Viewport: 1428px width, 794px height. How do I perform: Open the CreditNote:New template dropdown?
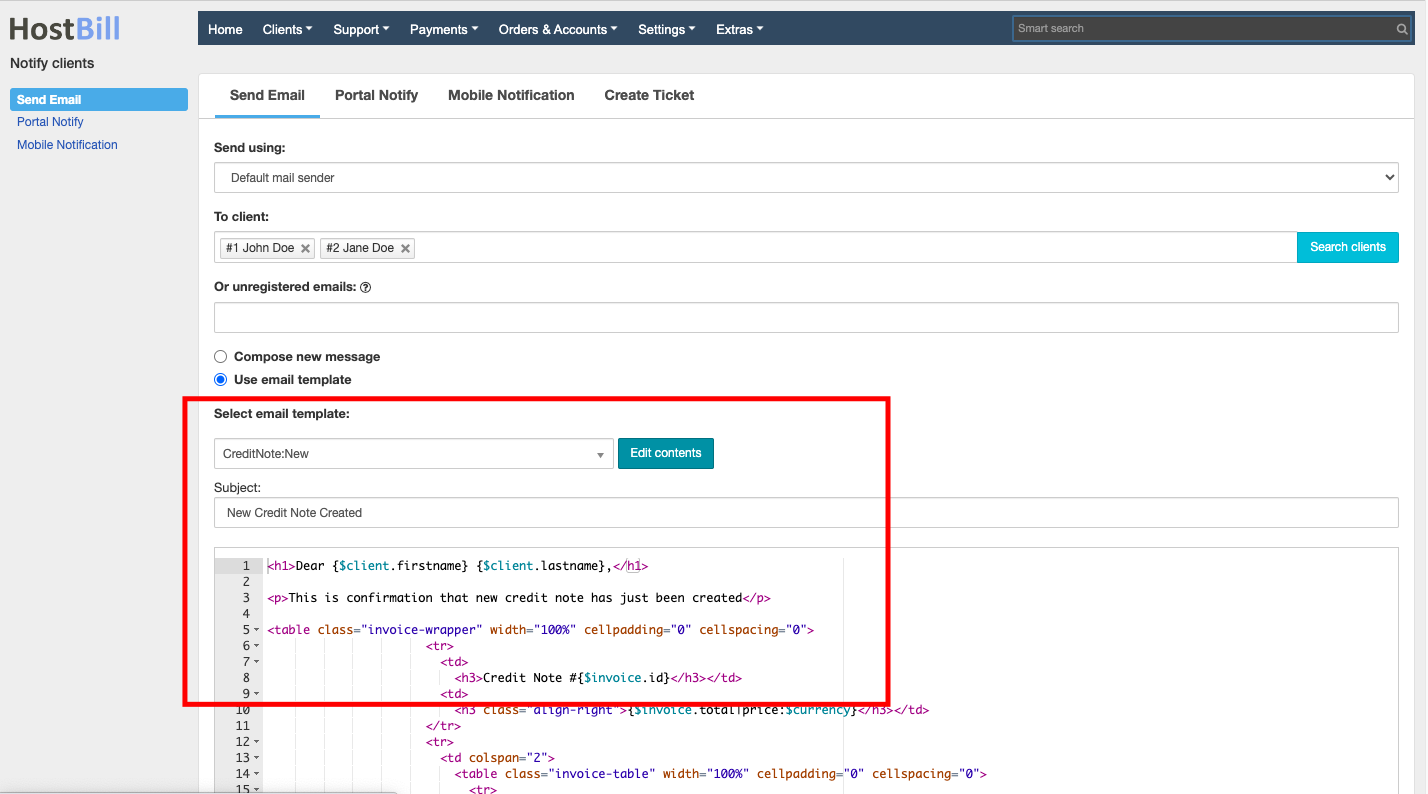(x=413, y=453)
